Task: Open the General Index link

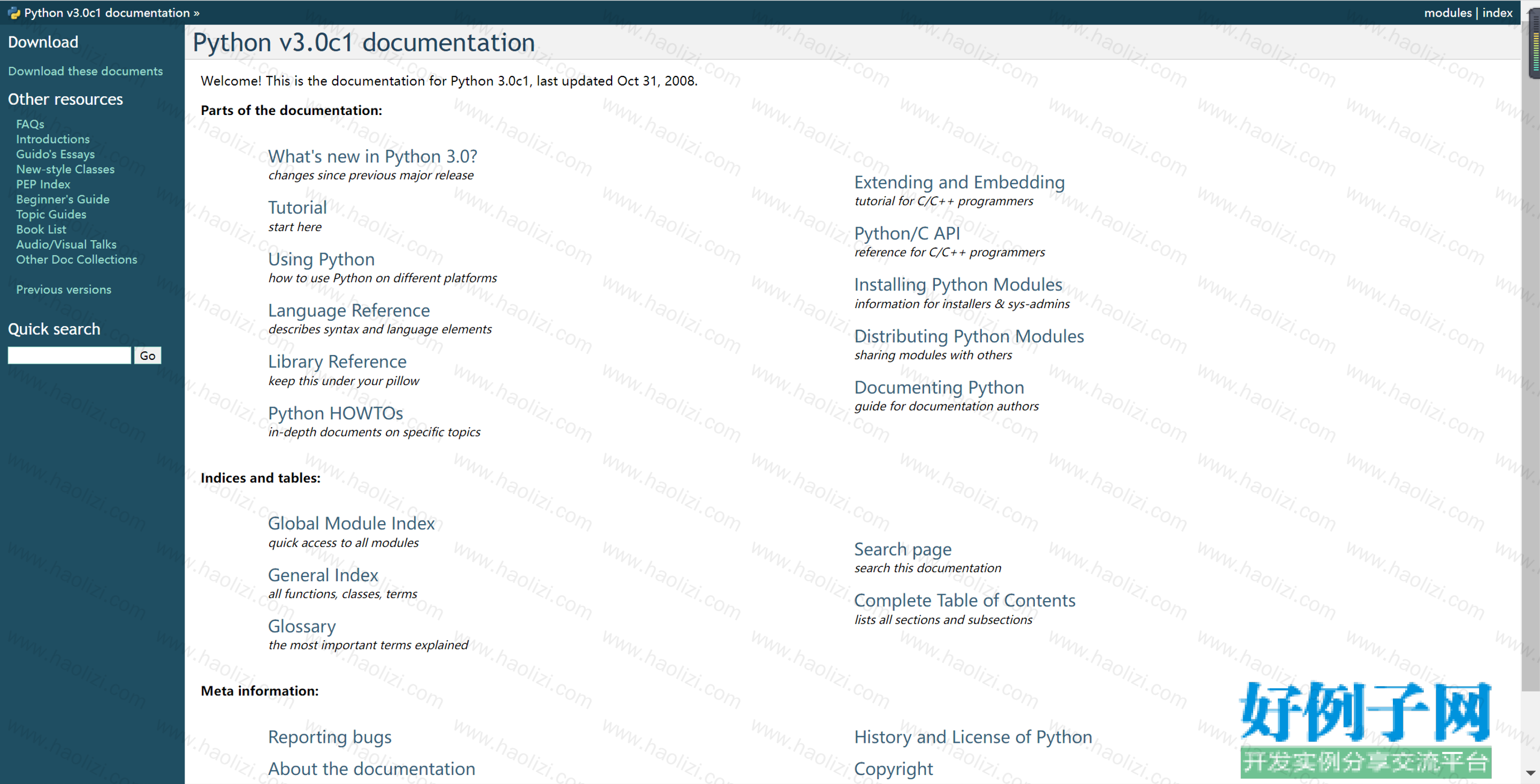Action: click(323, 575)
